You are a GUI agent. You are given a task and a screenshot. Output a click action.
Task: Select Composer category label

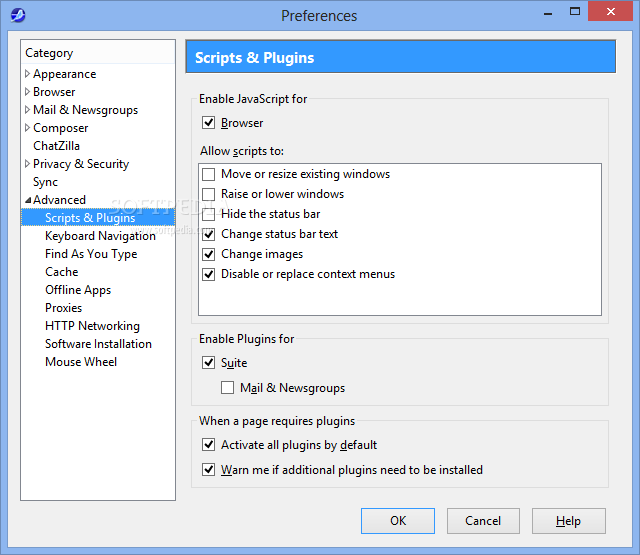(60, 128)
